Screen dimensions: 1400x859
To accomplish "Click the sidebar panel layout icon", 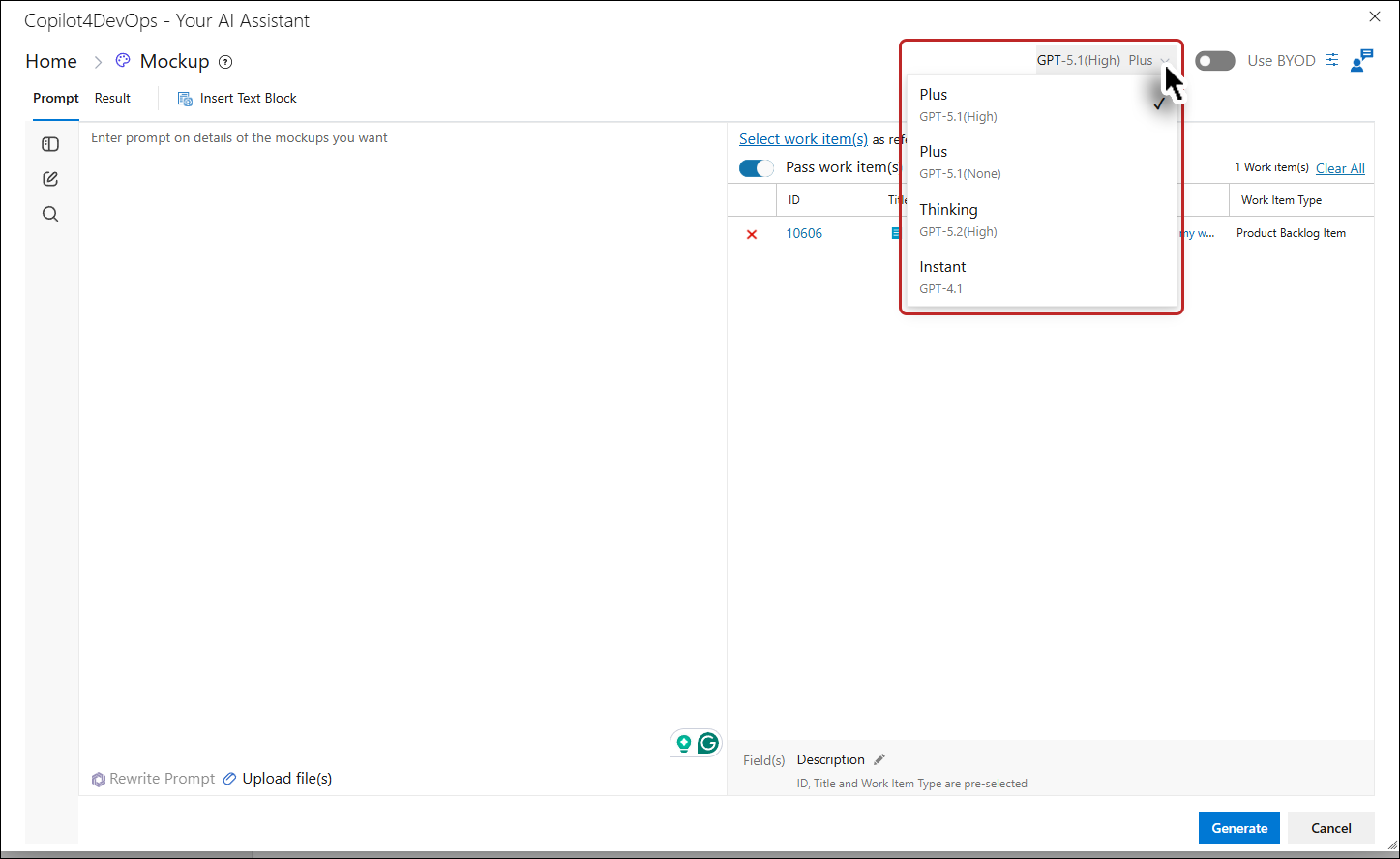I will (50, 144).
